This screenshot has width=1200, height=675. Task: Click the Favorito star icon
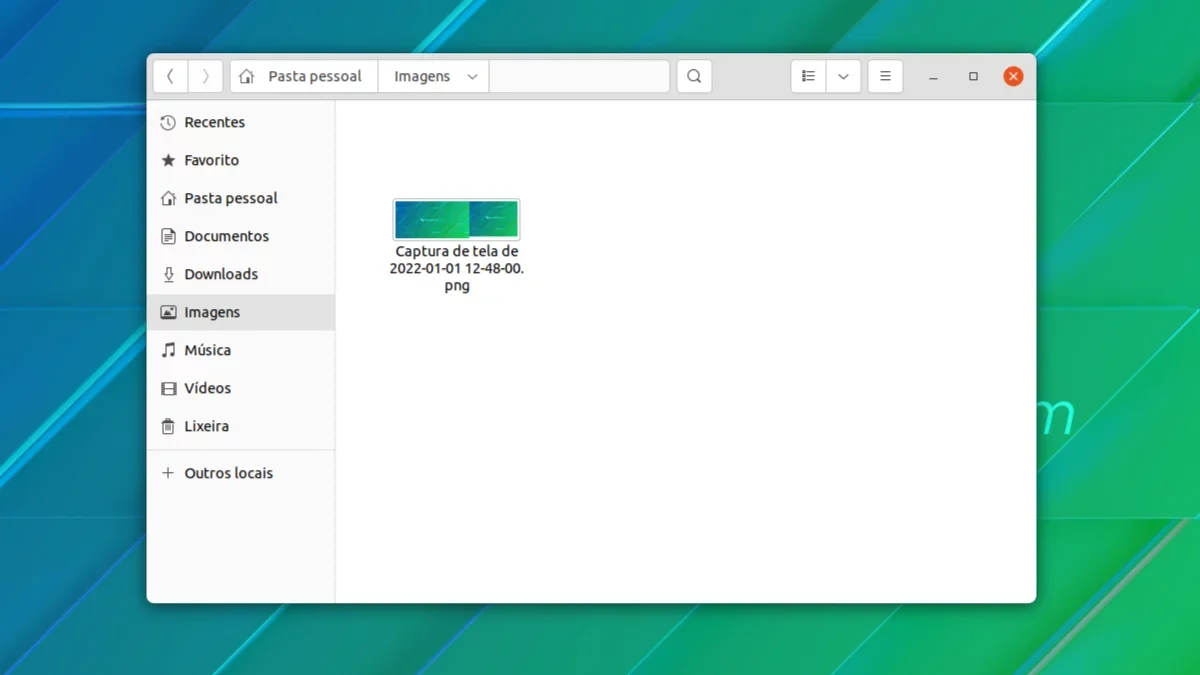pyautogui.click(x=168, y=160)
